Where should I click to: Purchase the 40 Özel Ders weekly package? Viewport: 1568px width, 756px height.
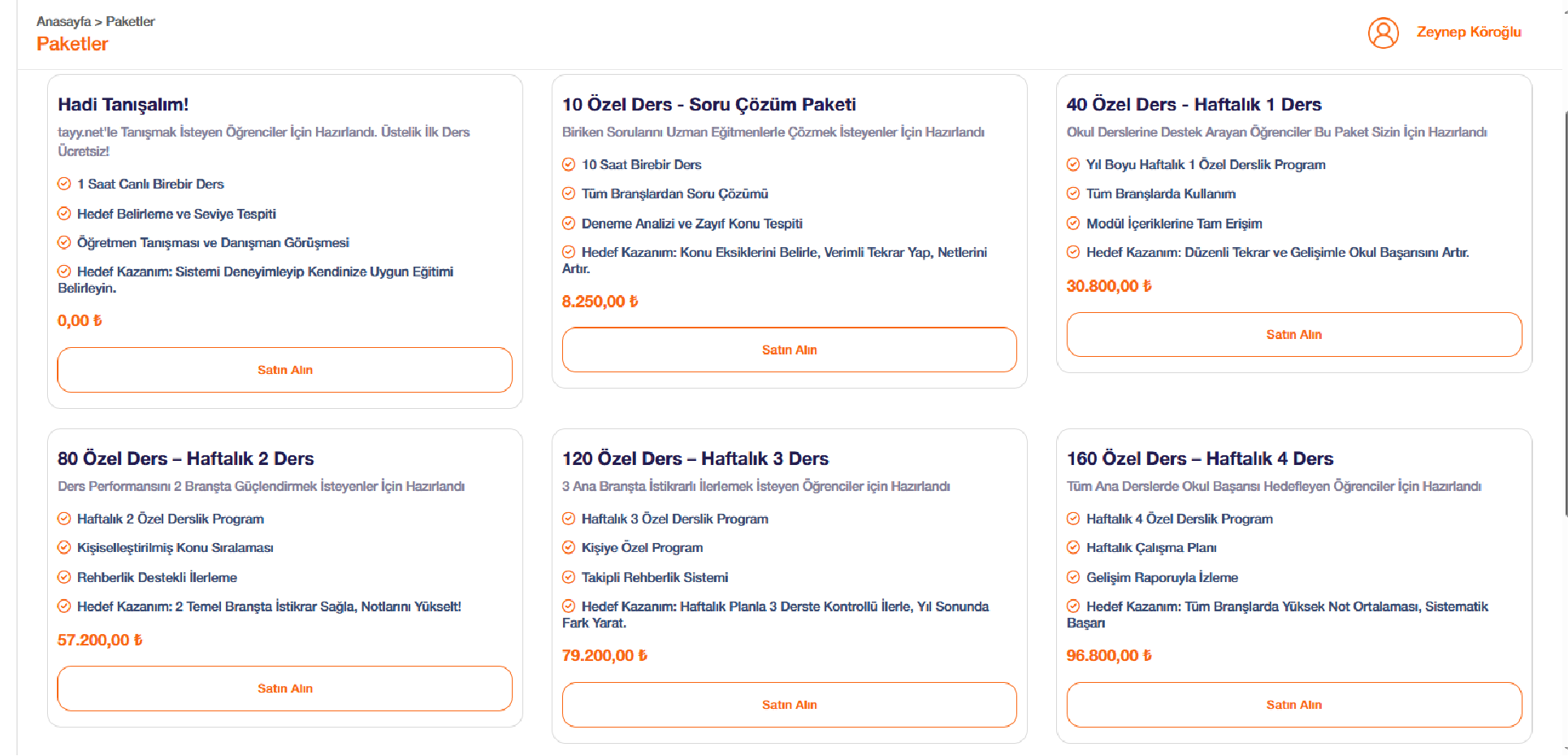pyautogui.click(x=1293, y=334)
